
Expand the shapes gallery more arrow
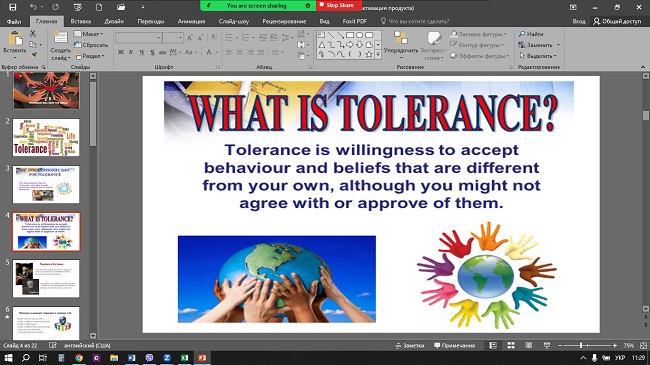pyautogui.click(x=378, y=54)
